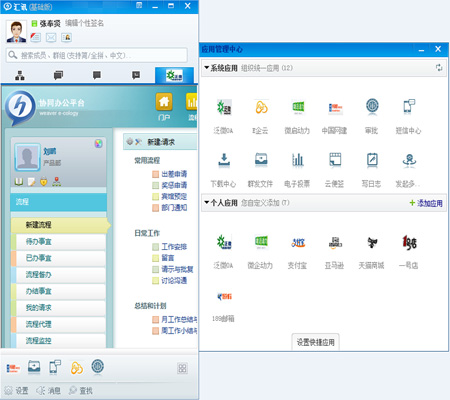
Task: Open the app grid icon in 汇讯 bottom bar
Action: pyautogui.click(x=182, y=368)
